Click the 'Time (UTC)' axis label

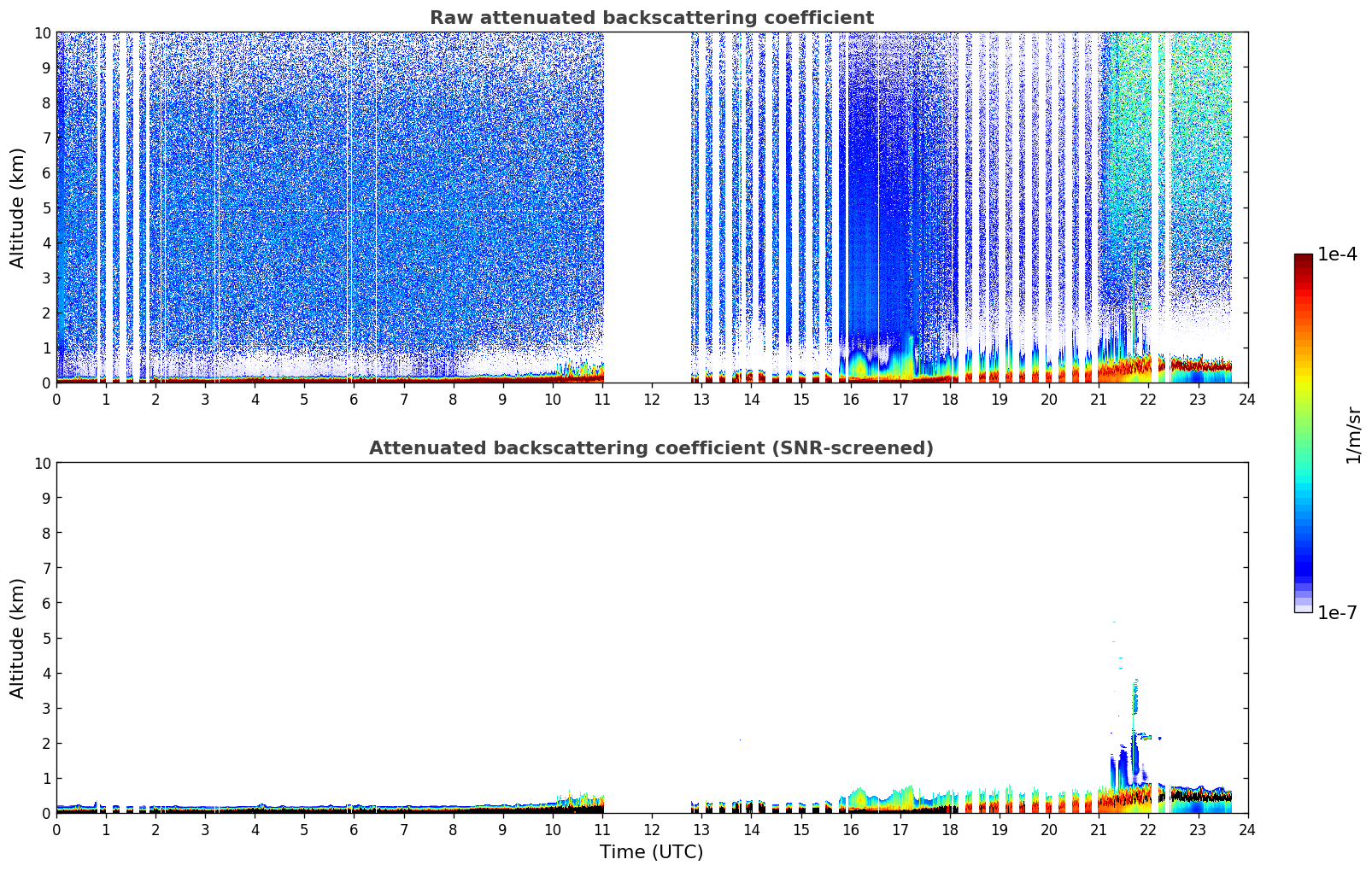point(651,852)
